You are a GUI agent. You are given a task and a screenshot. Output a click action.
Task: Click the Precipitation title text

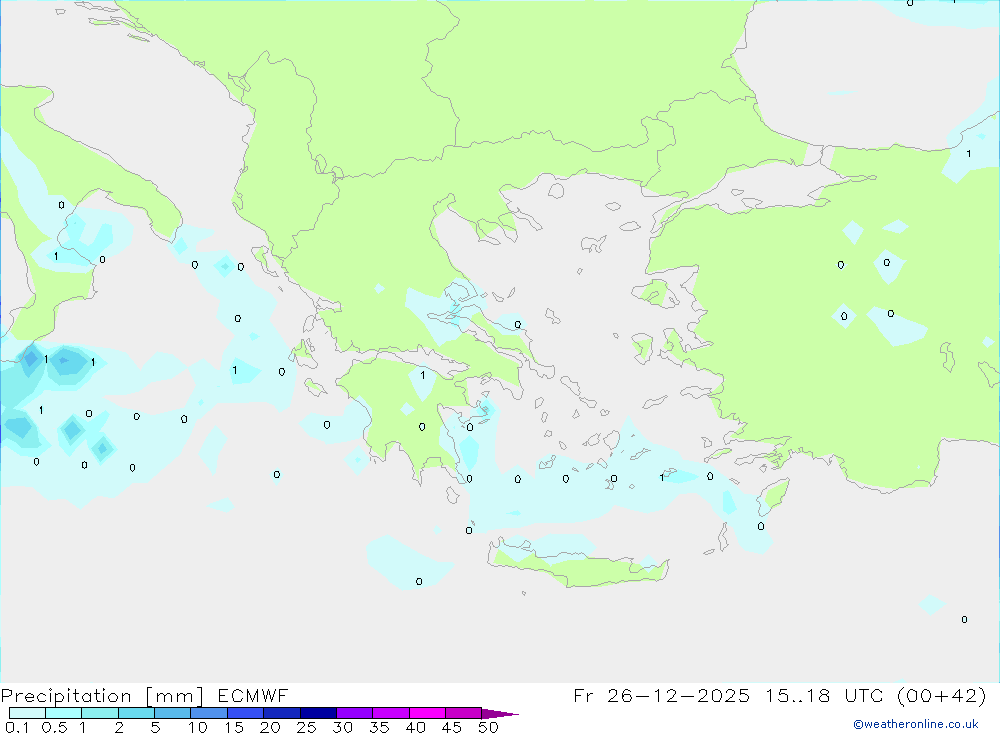click(66, 696)
